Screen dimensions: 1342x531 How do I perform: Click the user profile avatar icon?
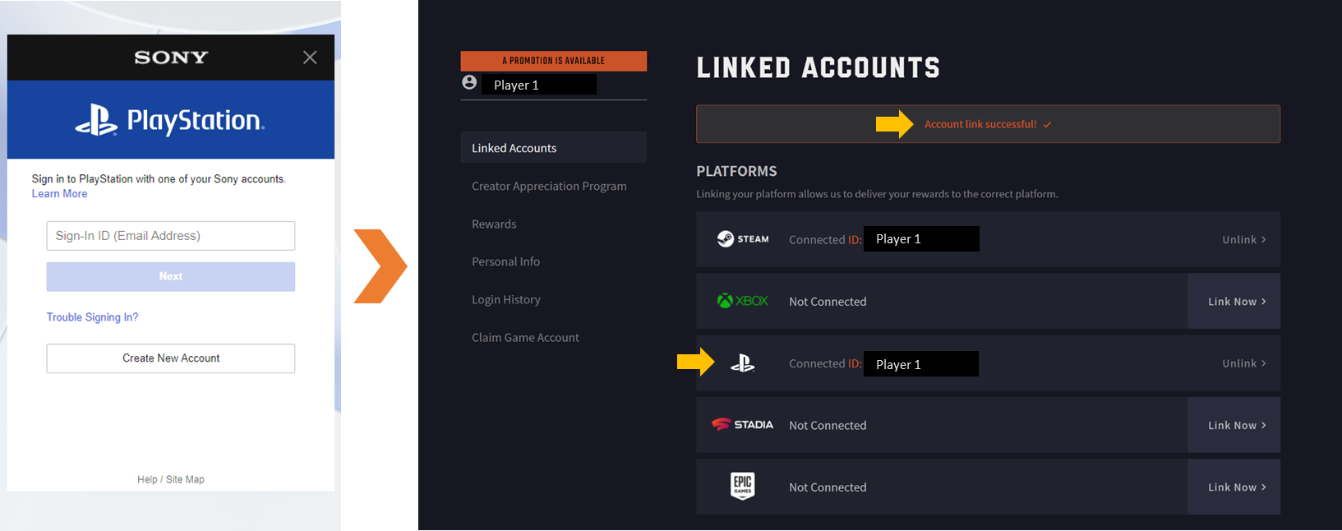point(469,83)
